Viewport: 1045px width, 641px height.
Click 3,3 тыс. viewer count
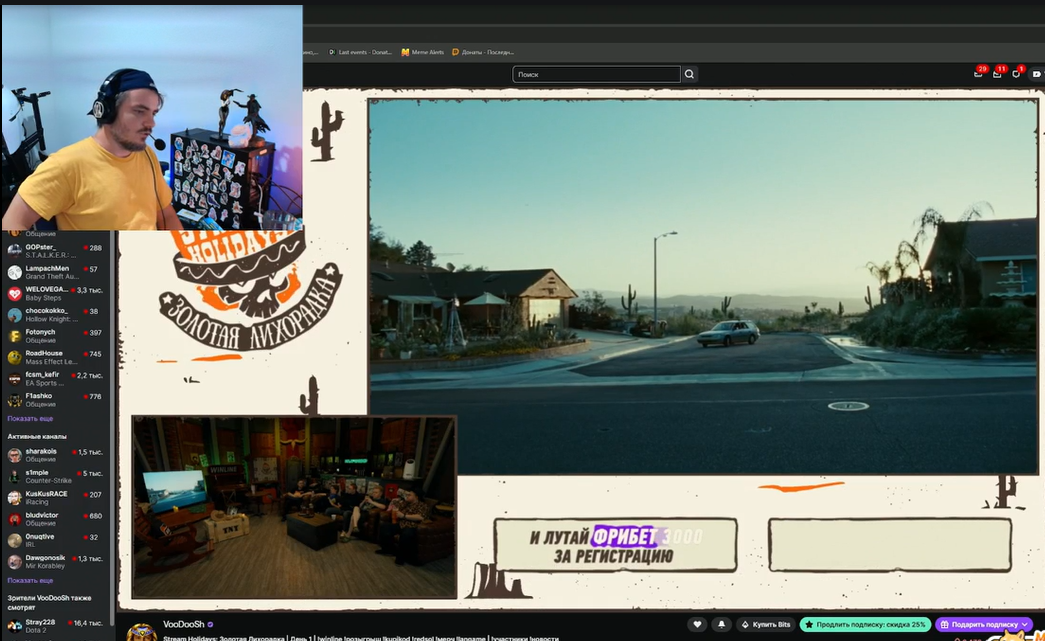pyautogui.click(x=90, y=290)
